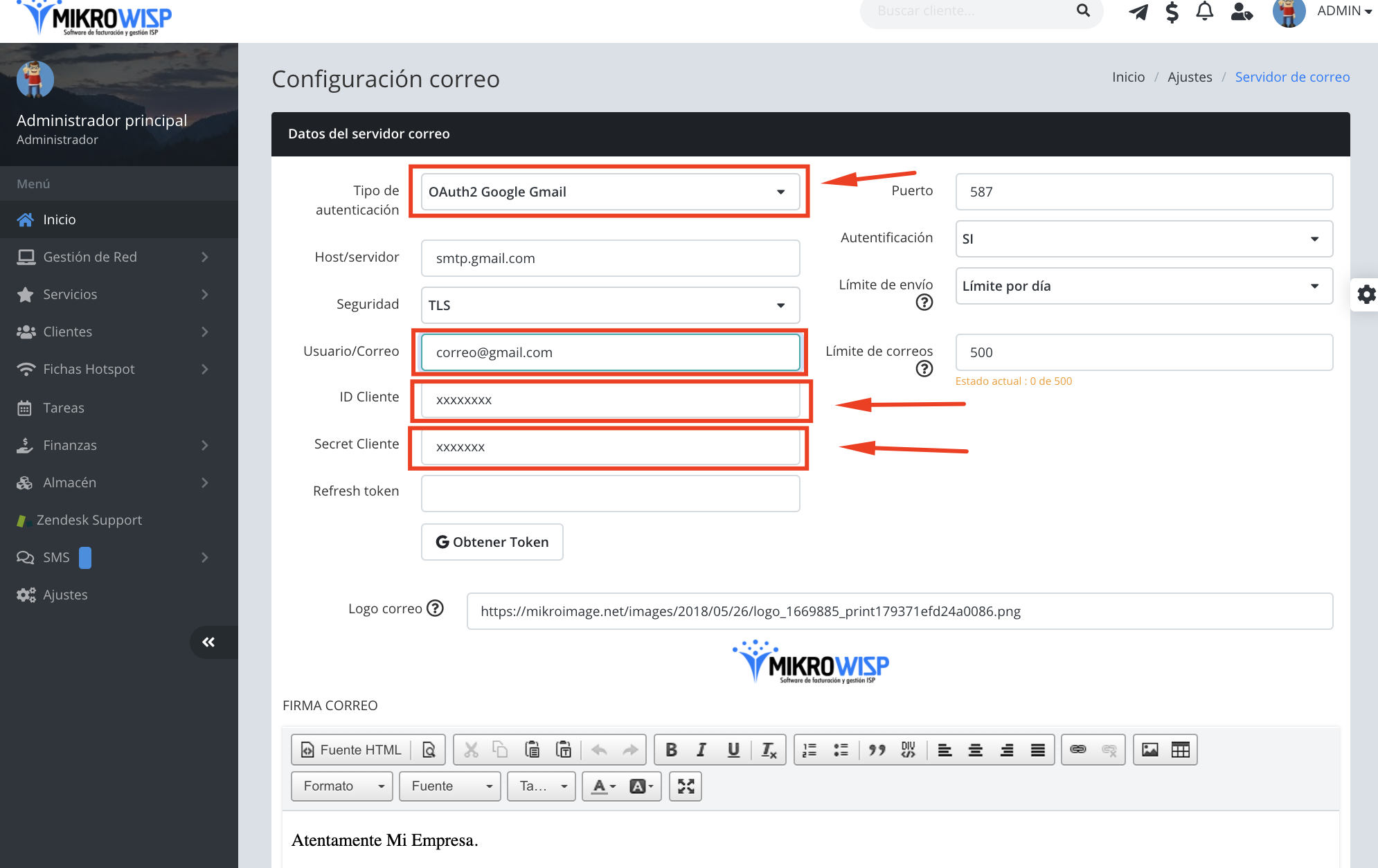This screenshot has width=1378, height=868.
Task: Click the Obtener Token button
Action: [492, 542]
